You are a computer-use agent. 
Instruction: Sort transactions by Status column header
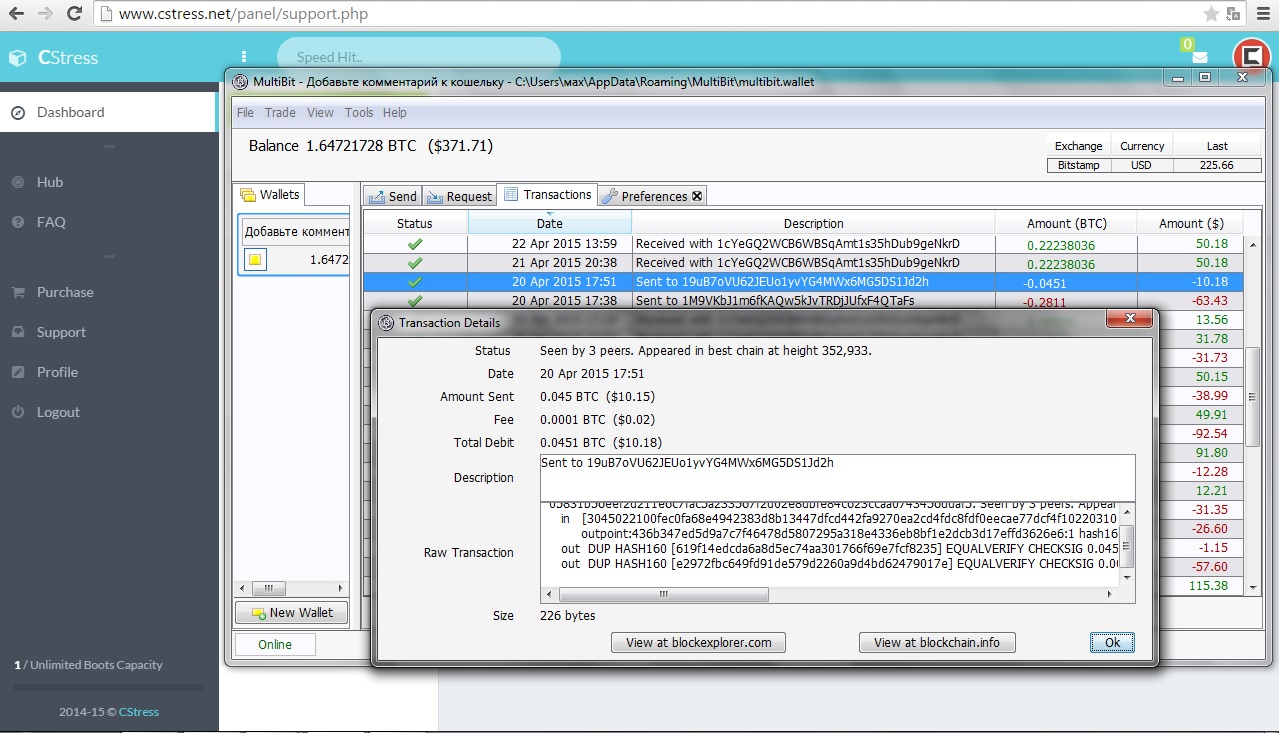(415, 223)
